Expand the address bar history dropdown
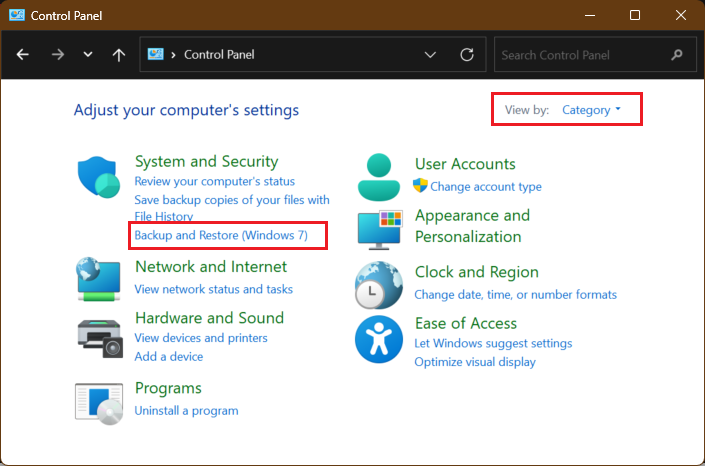Image resolution: width=705 pixels, height=466 pixels. (x=430, y=55)
